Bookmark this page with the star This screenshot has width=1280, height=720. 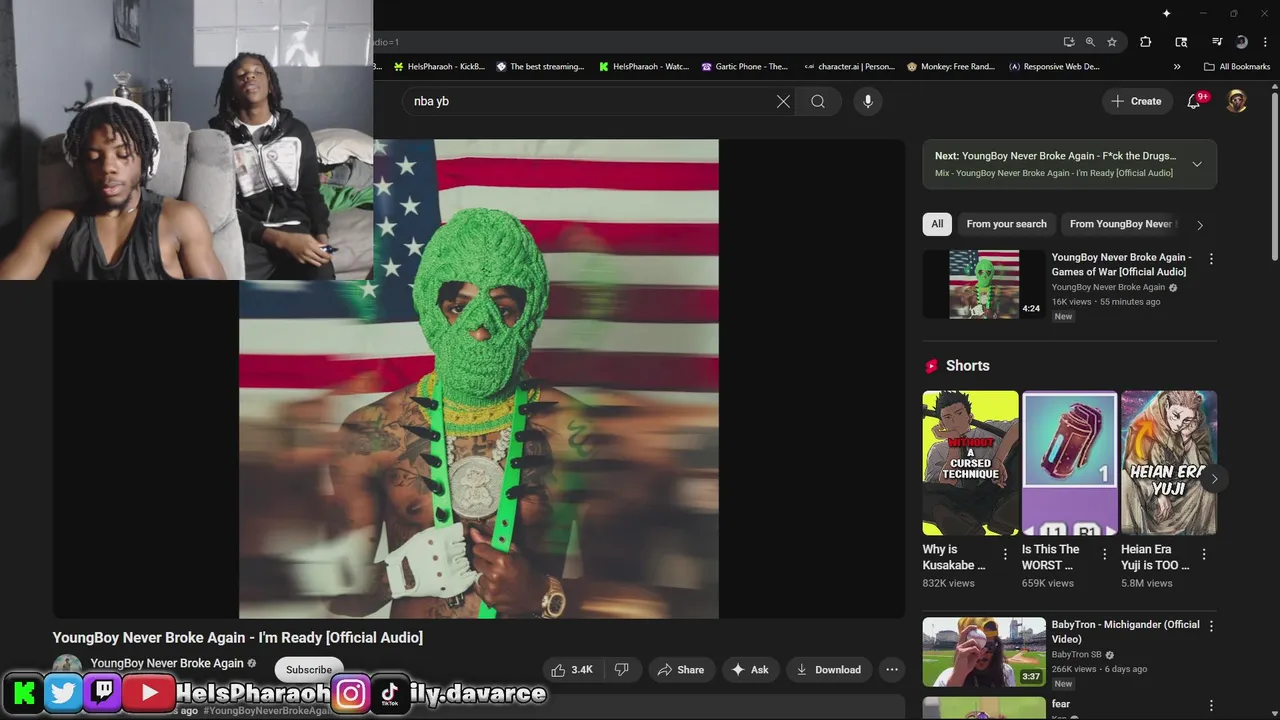coord(1112,42)
